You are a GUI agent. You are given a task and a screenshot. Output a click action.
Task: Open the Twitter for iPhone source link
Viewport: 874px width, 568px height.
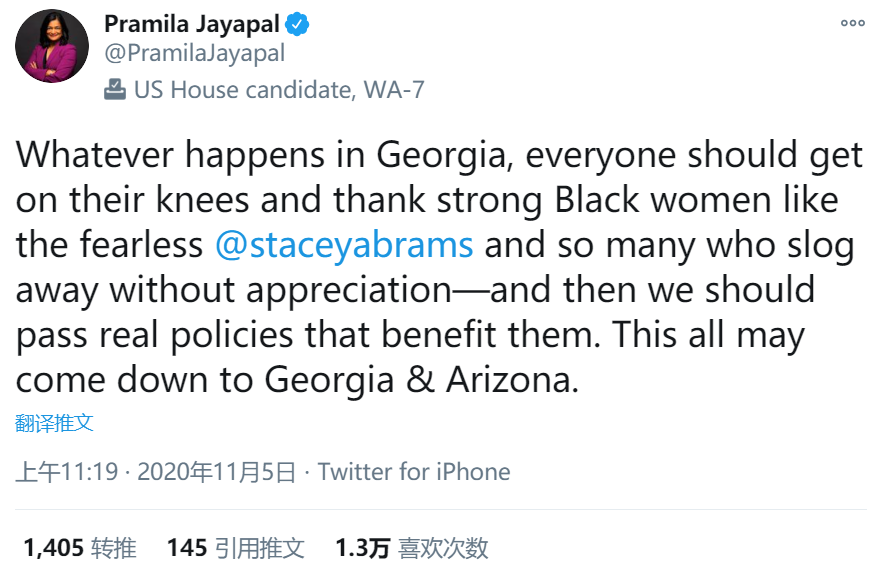414,471
